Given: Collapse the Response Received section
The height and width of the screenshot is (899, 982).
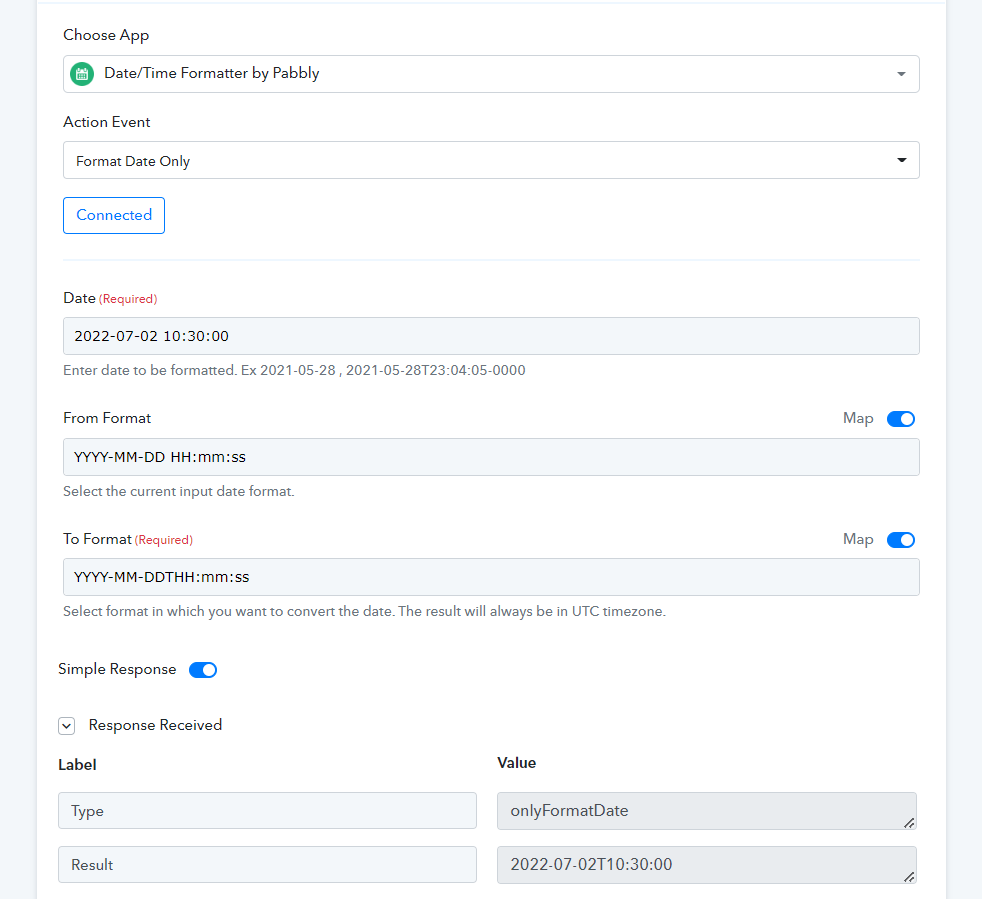Looking at the screenshot, I should [66, 725].
